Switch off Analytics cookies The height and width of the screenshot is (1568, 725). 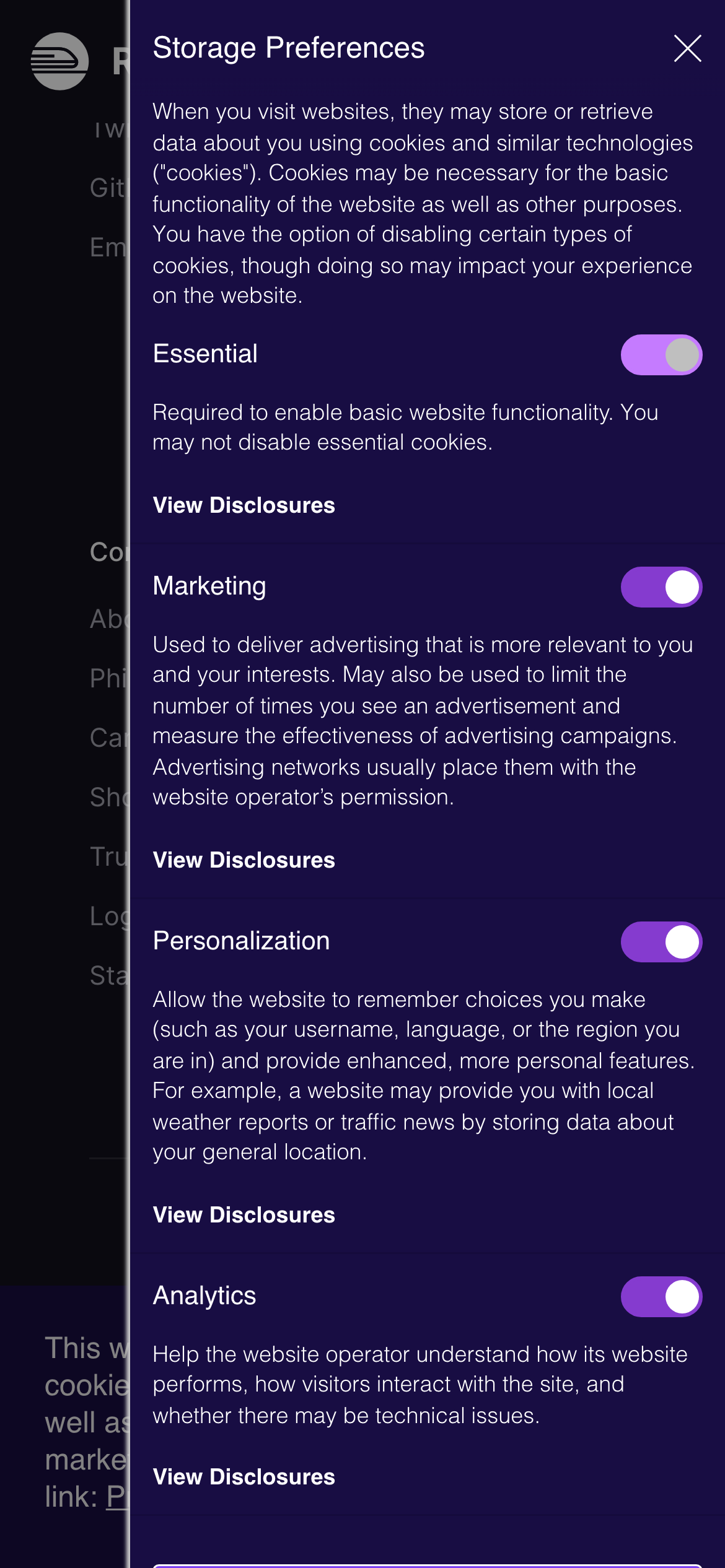point(661,1297)
